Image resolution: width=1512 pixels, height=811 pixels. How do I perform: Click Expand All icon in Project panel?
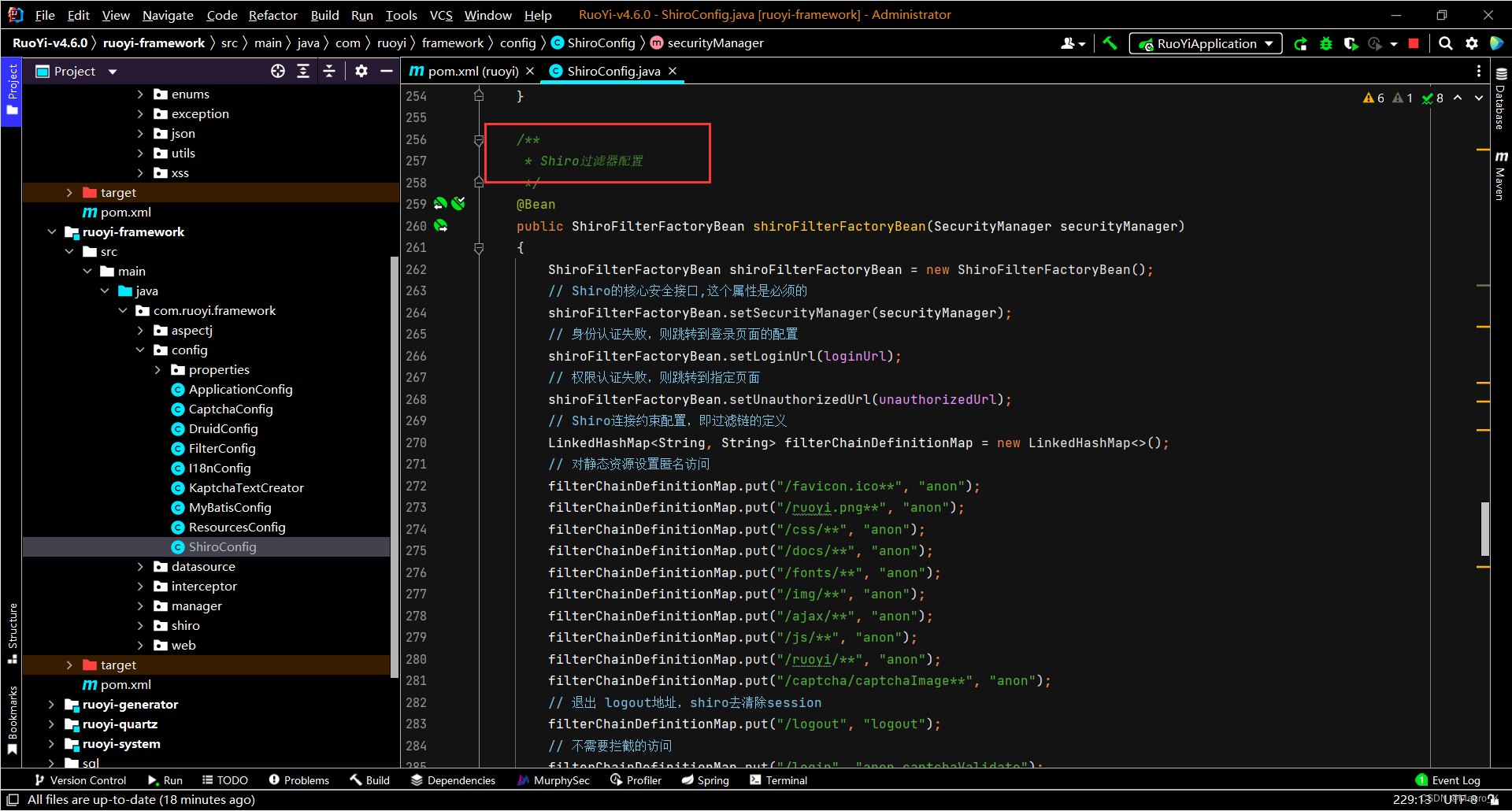(x=303, y=71)
